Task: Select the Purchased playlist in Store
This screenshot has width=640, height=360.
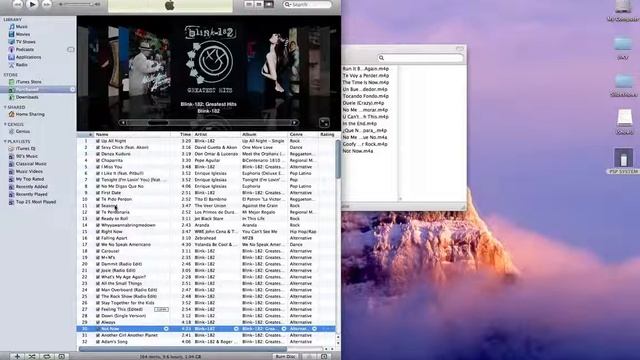Action: coord(38,89)
